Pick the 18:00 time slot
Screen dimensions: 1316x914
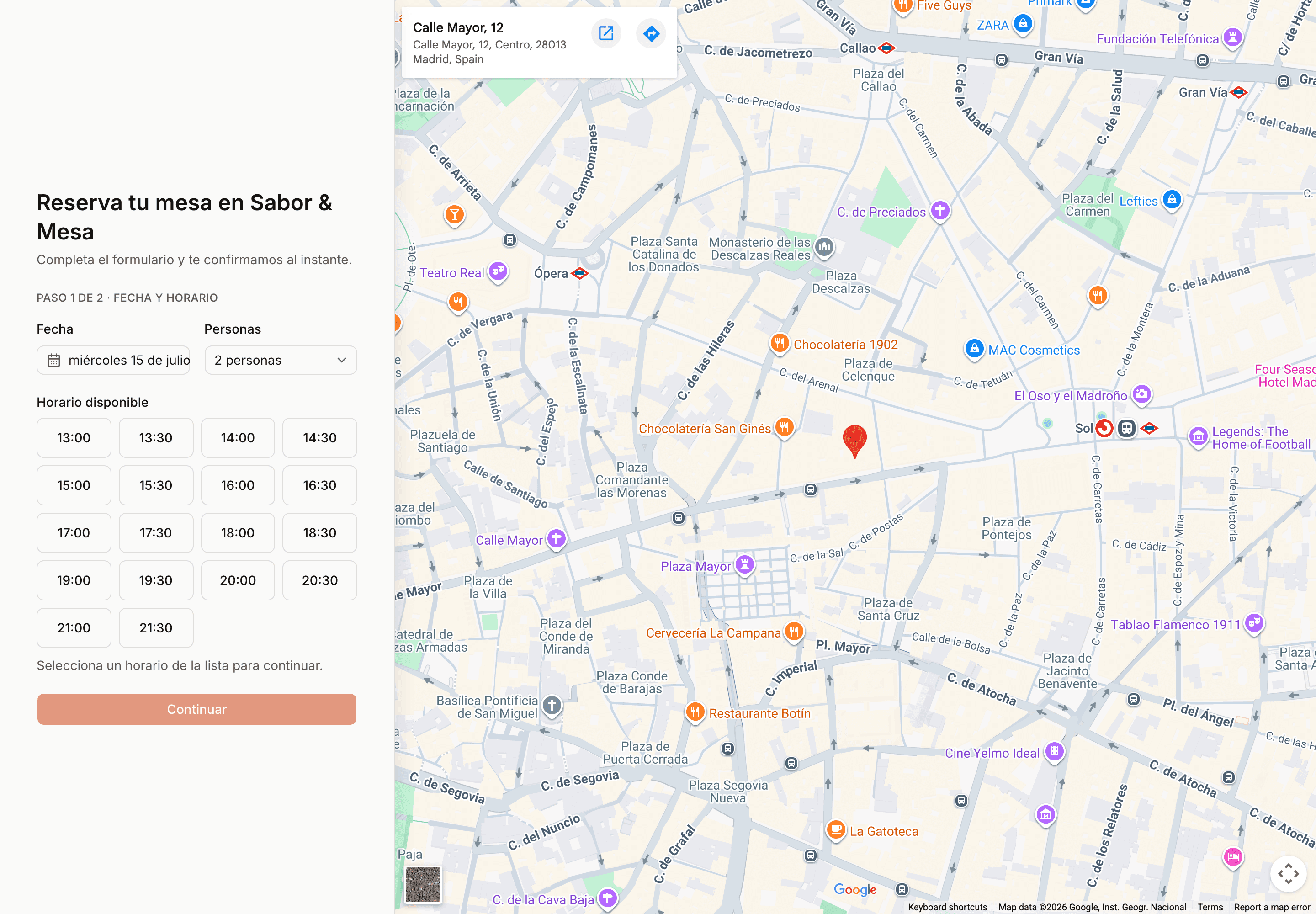tap(238, 532)
